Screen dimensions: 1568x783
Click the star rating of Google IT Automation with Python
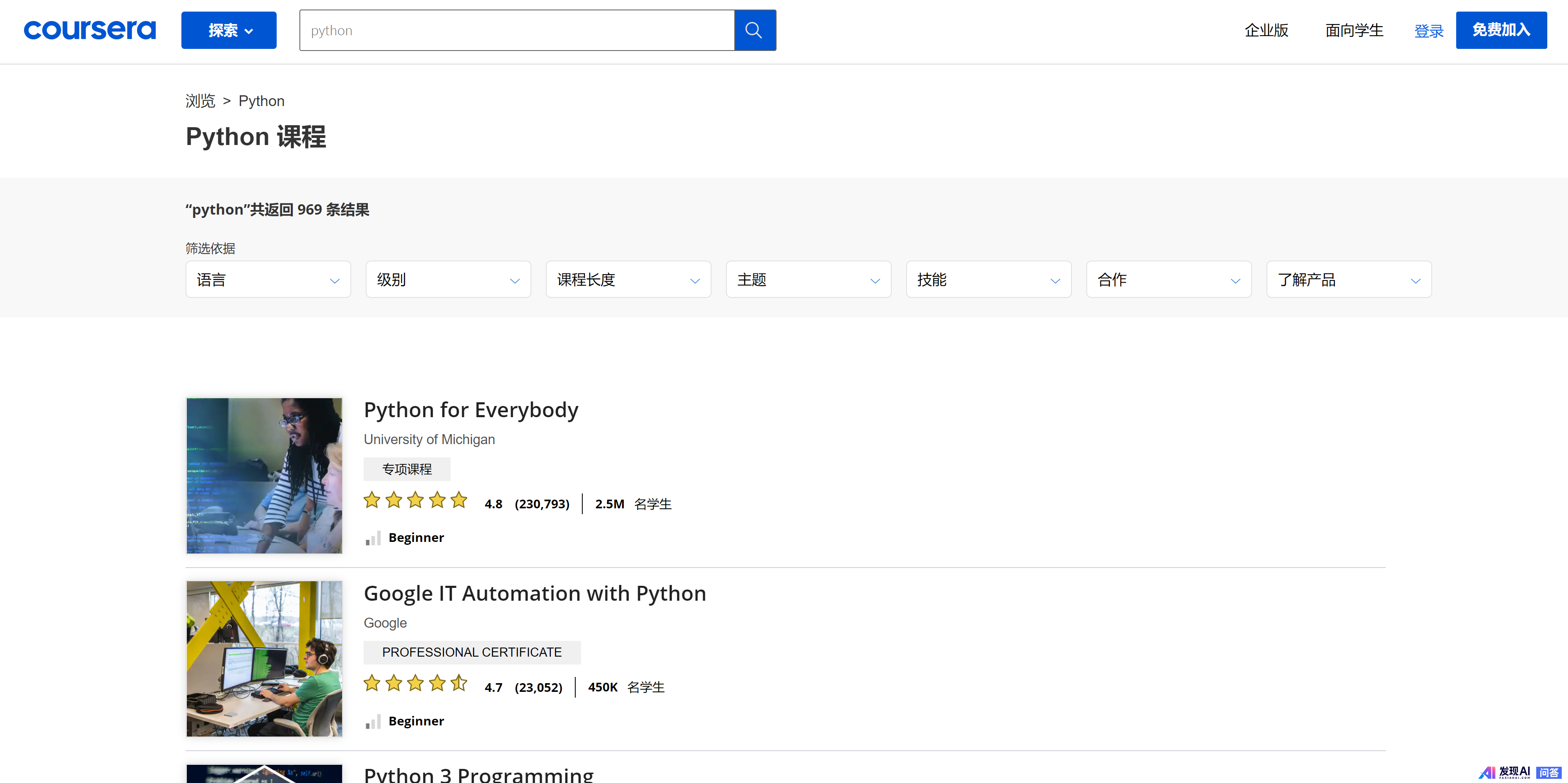tap(416, 683)
